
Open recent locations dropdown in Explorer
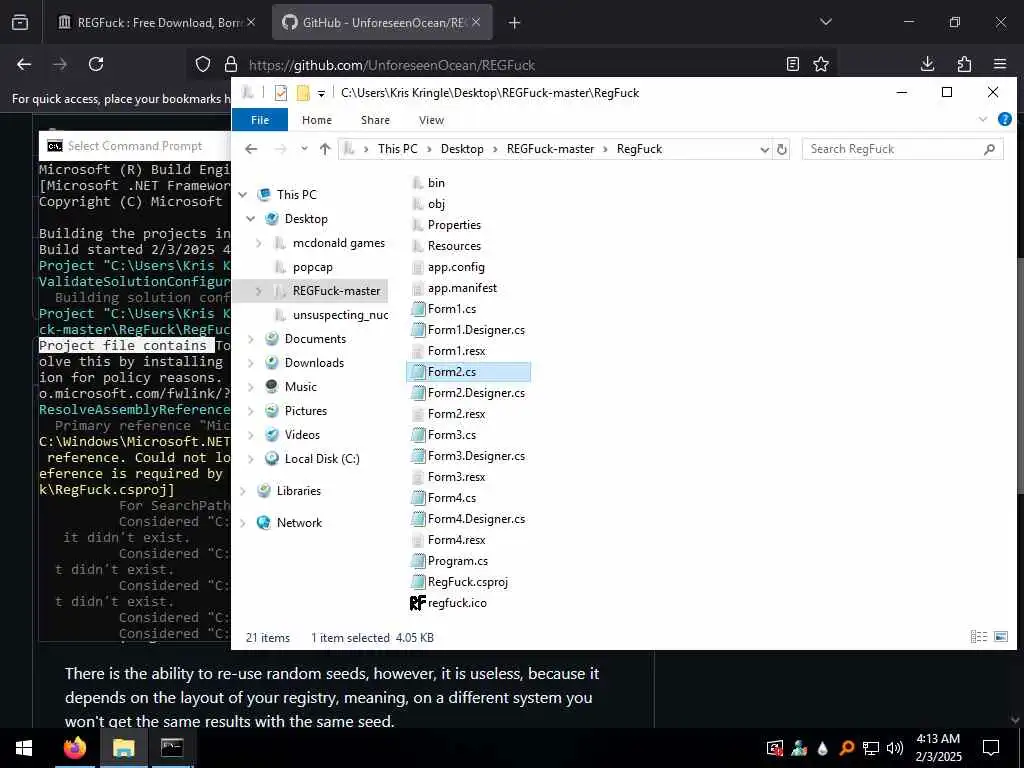point(304,149)
